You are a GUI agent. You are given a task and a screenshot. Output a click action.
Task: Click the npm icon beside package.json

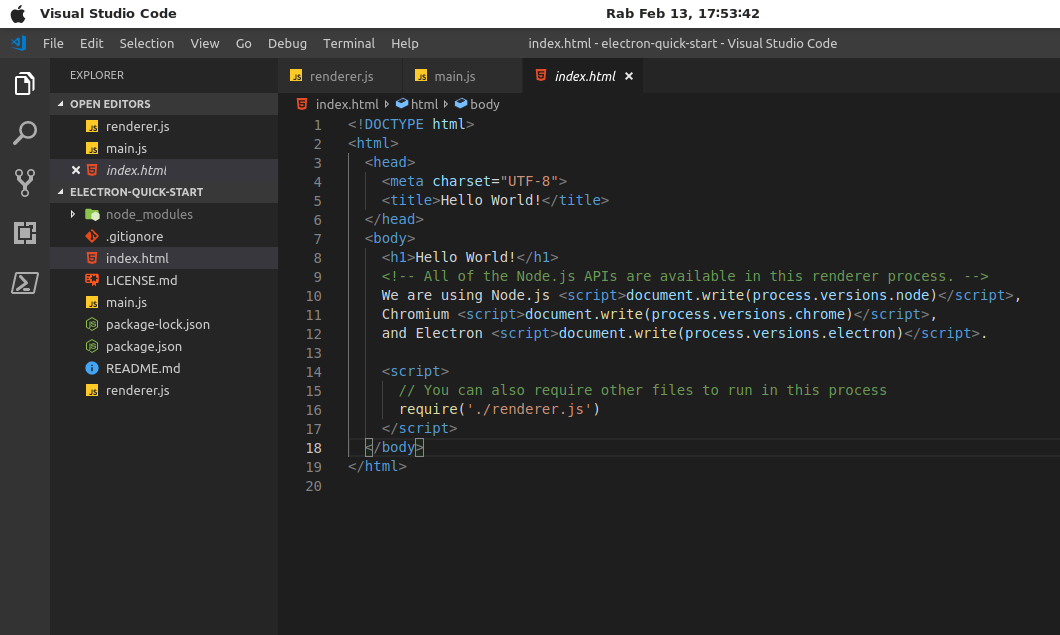pyautogui.click(x=92, y=346)
